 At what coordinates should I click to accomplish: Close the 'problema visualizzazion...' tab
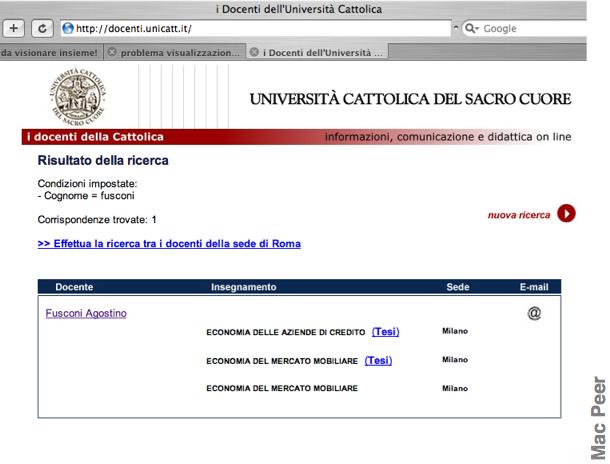(112, 52)
